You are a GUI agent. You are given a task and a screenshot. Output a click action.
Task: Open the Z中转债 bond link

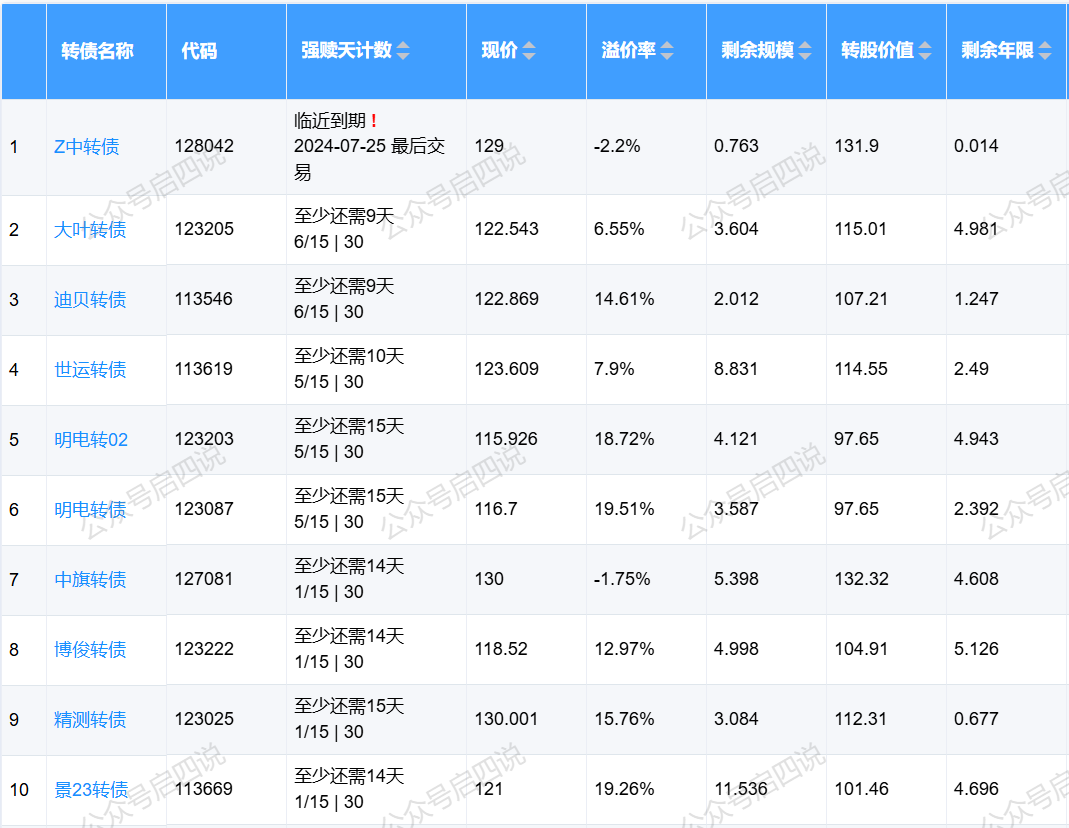[87, 147]
